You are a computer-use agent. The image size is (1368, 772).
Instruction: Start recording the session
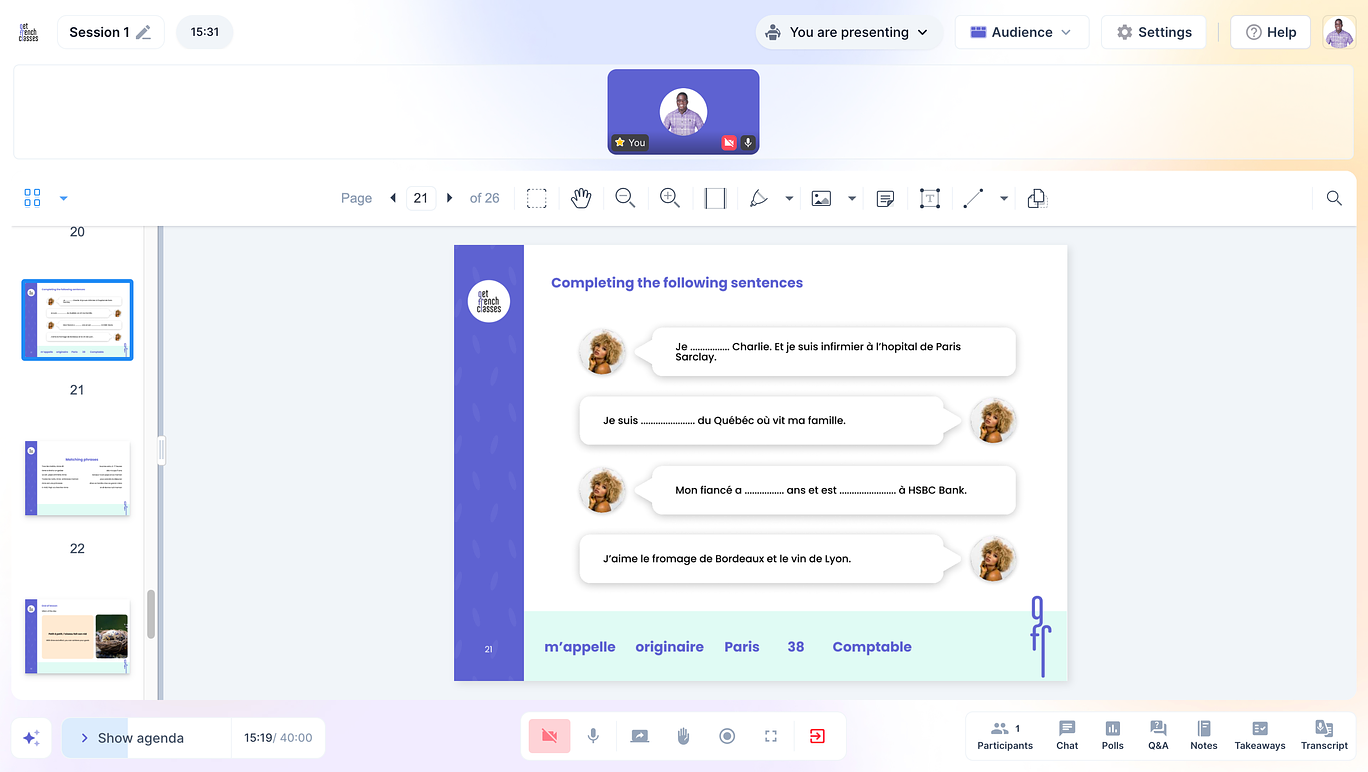pyautogui.click(x=727, y=736)
